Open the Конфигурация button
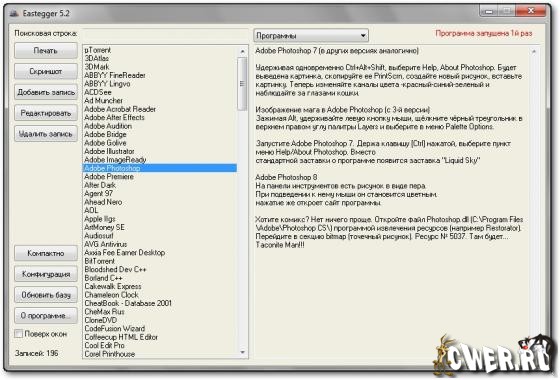This screenshot has width=560, height=380. coord(46,274)
